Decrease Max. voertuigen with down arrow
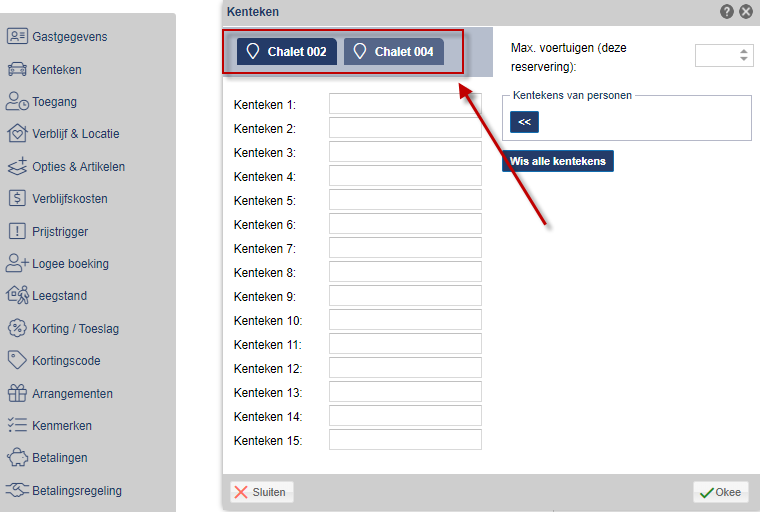 744,59
